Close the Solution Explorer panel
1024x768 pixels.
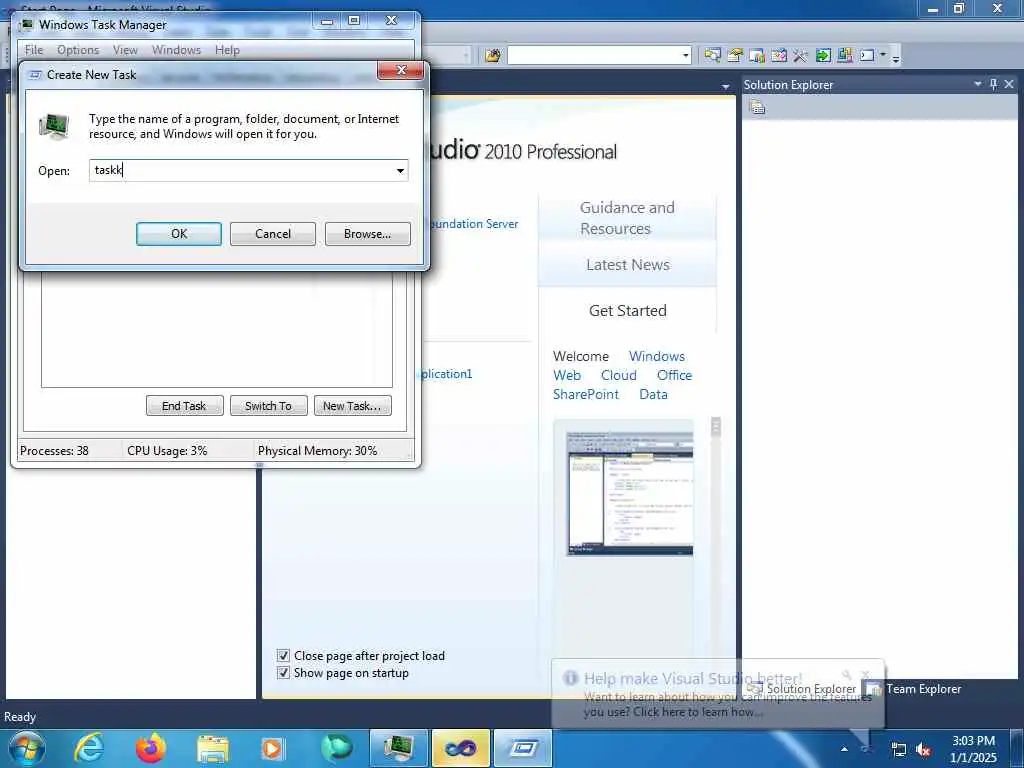[1009, 84]
